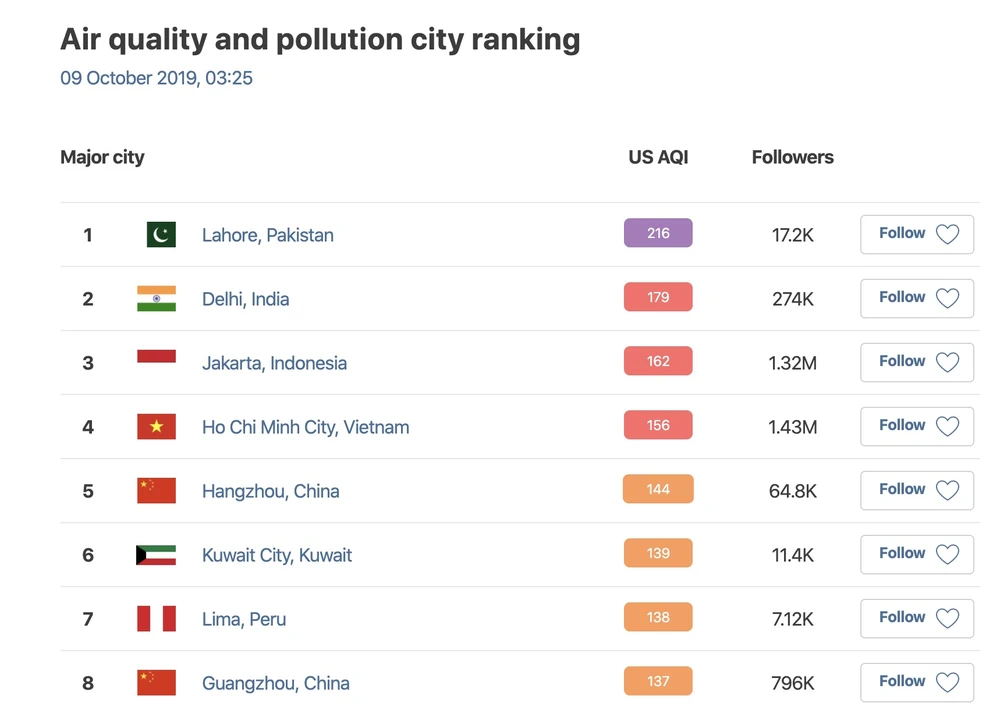Click the Kuwait flag icon
Screen dimensions: 1000x710
point(156,555)
